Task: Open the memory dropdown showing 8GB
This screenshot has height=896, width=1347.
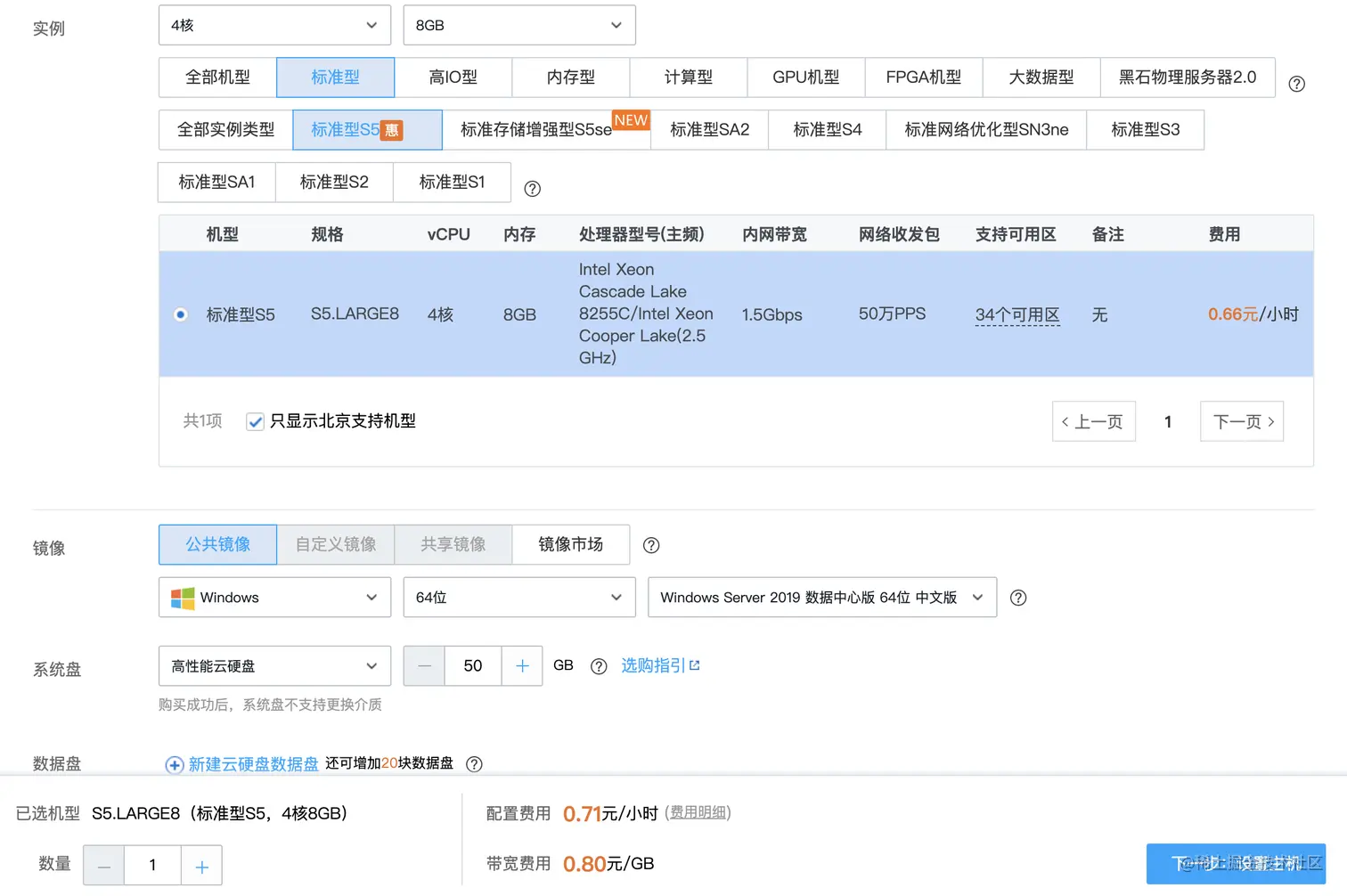Action: pos(518,25)
